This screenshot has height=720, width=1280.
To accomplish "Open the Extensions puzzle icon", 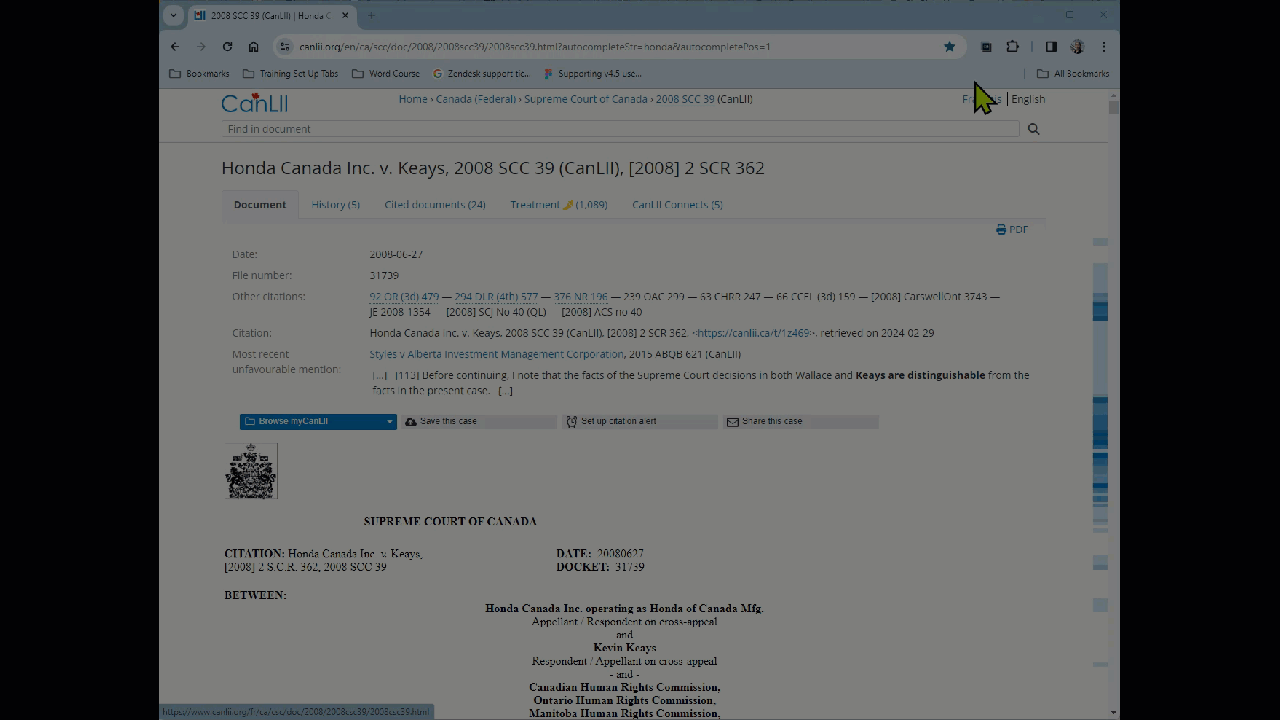I will click(1012, 47).
